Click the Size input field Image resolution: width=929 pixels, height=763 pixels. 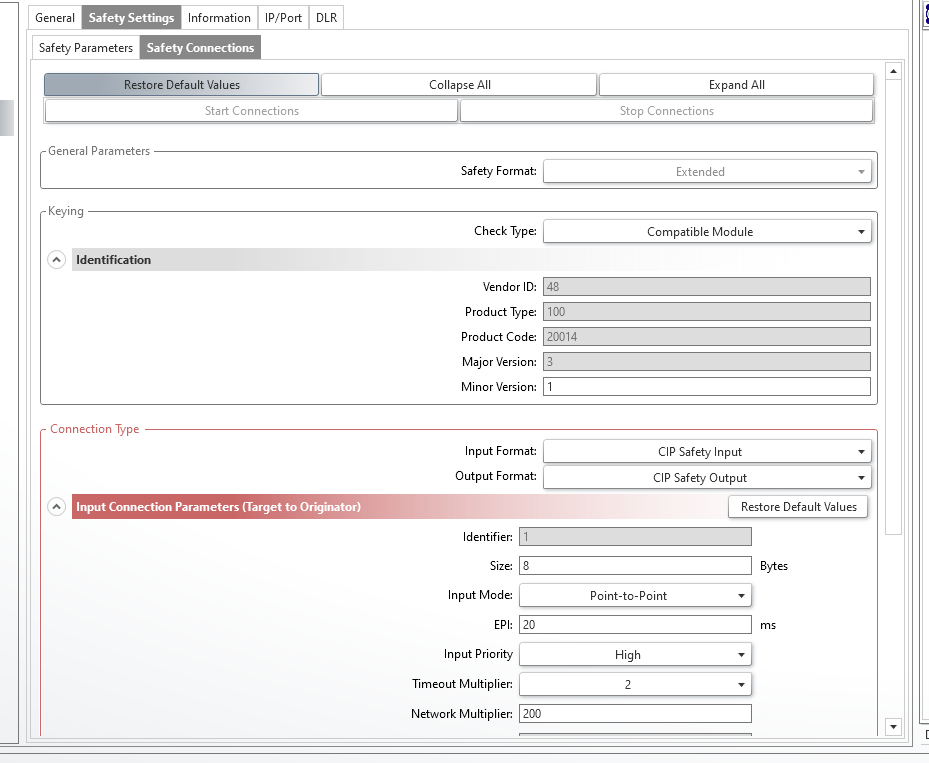click(x=635, y=566)
